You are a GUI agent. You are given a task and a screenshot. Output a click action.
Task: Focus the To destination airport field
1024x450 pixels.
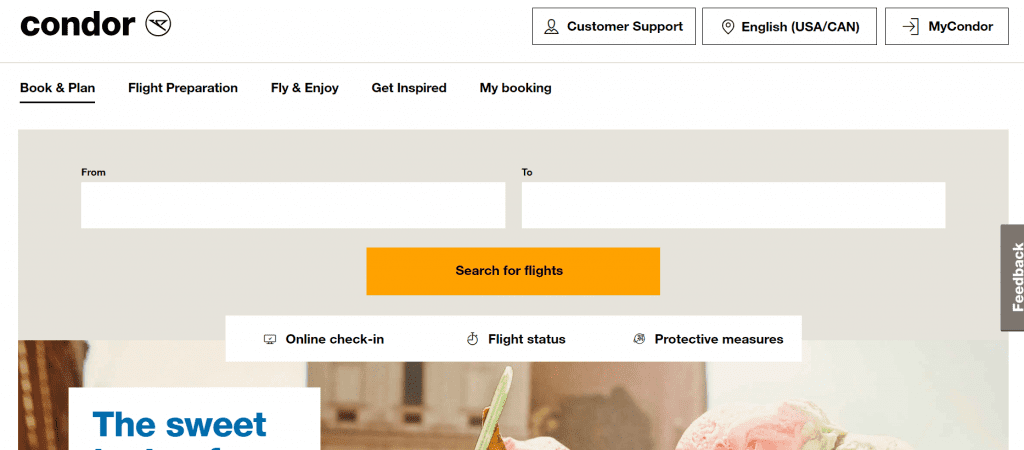pyautogui.click(x=733, y=205)
